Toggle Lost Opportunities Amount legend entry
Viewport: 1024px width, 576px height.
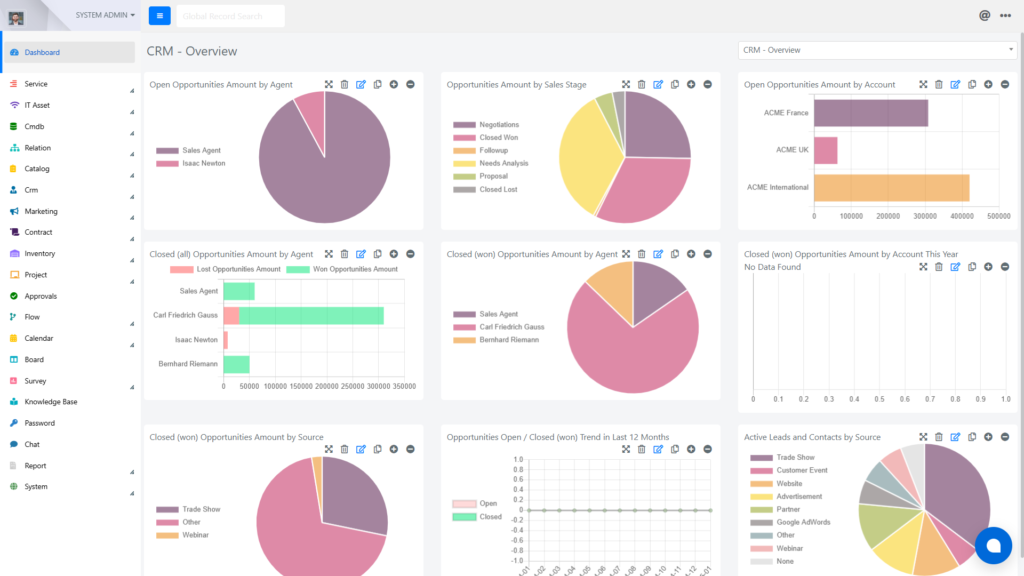225,269
